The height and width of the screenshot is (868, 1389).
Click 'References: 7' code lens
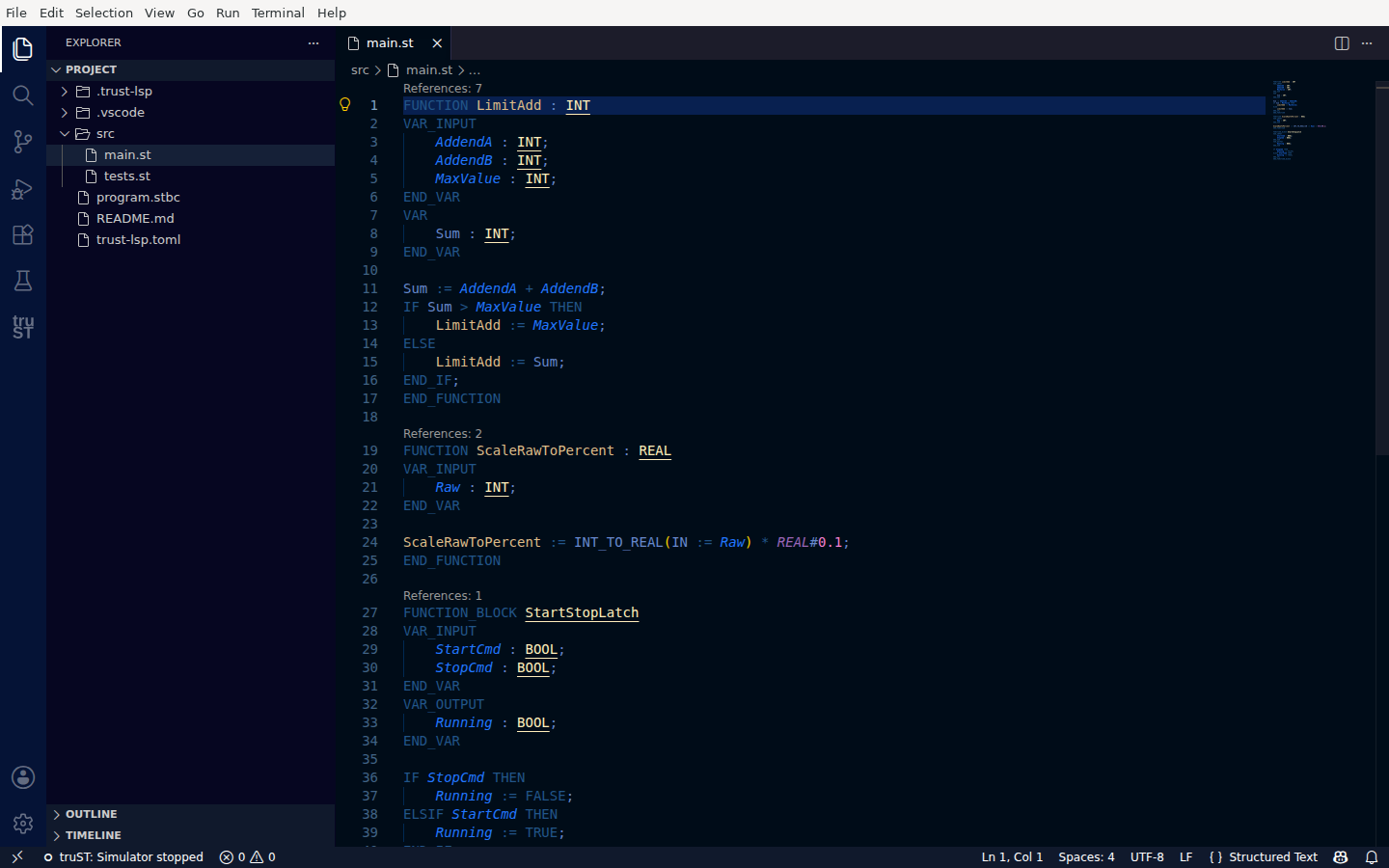[x=443, y=88]
